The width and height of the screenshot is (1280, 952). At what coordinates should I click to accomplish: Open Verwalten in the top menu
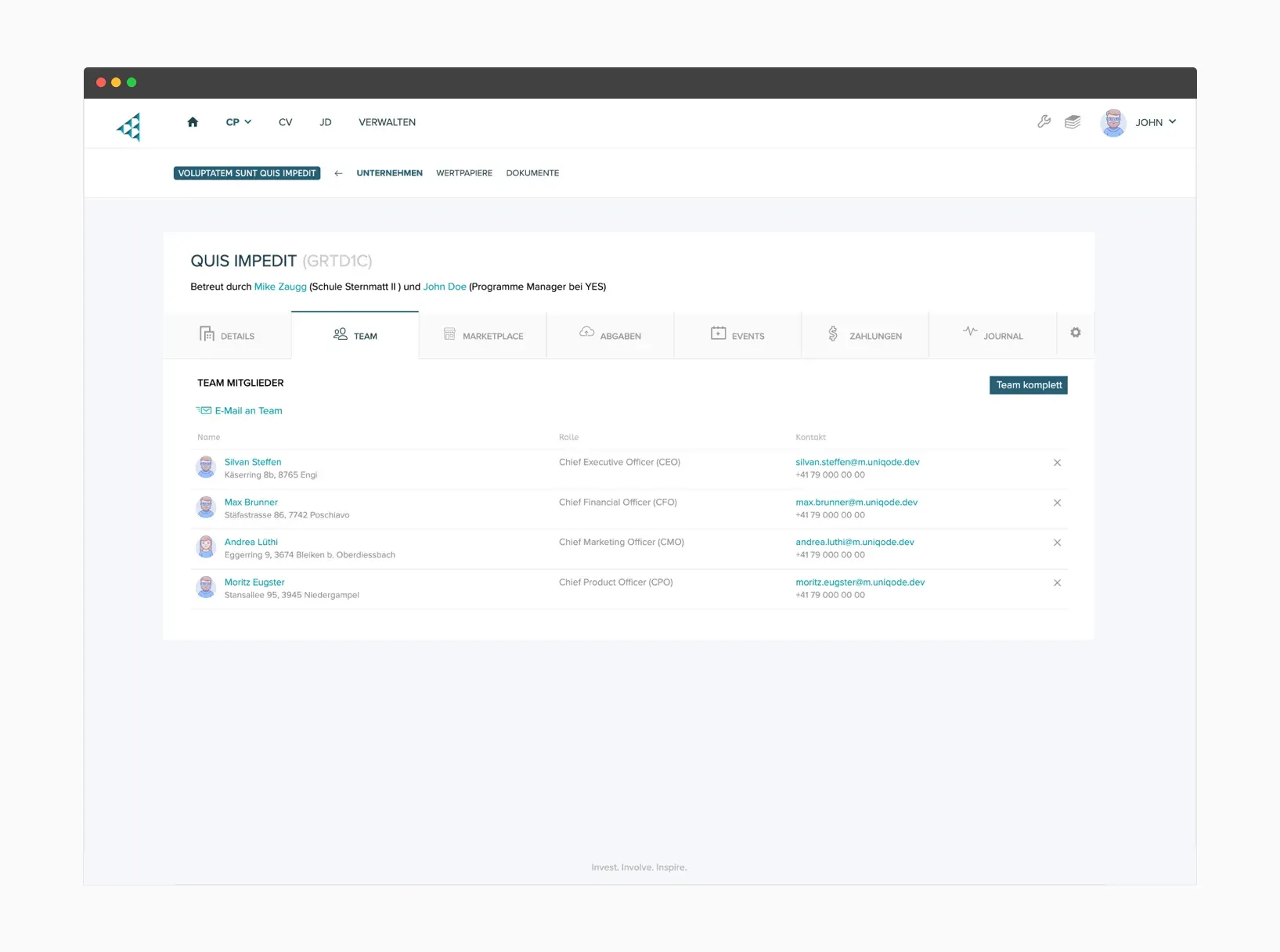(387, 122)
